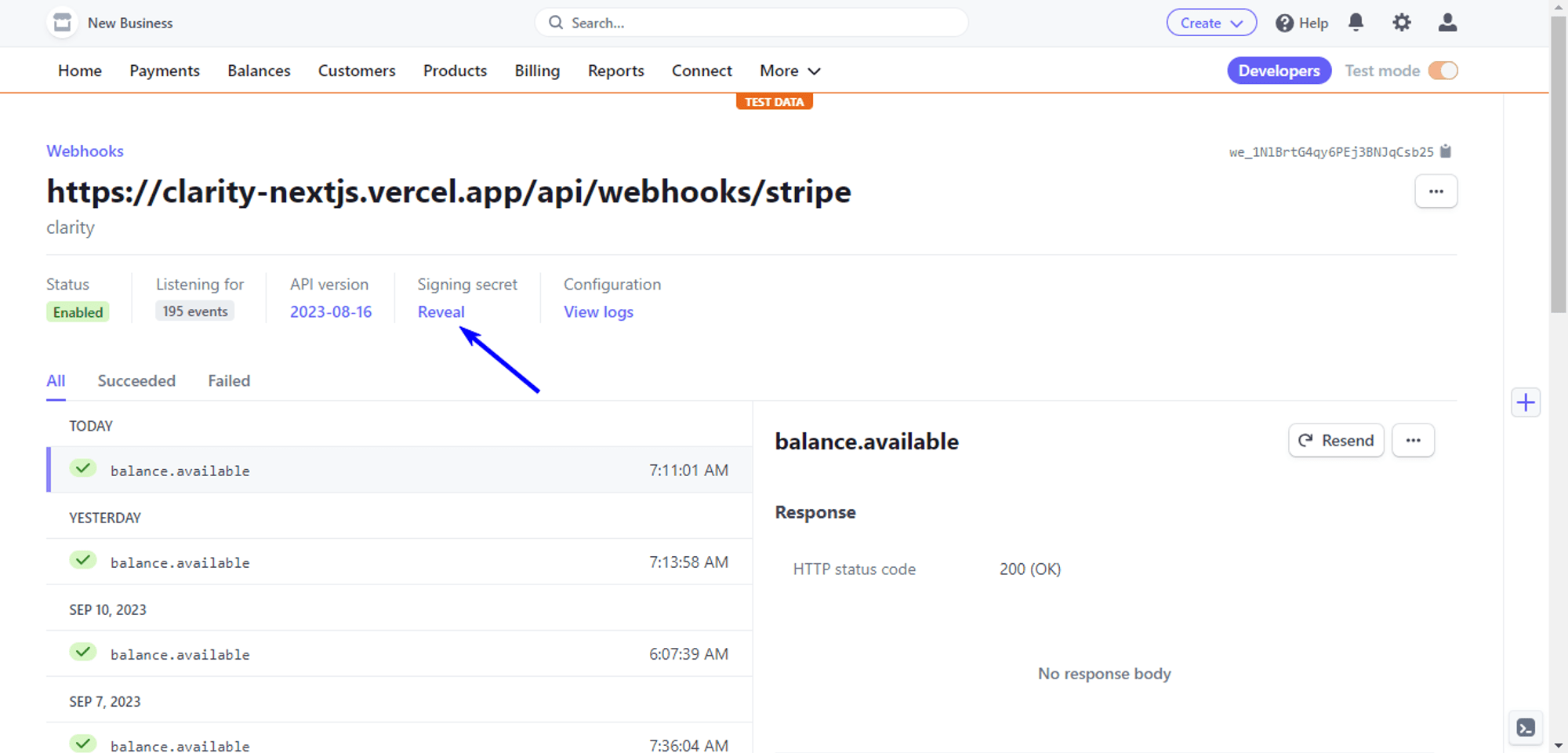Viewport: 1568px width, 753px height.
Task: Expand the More navigation menu
Action: tap(789, 71)
